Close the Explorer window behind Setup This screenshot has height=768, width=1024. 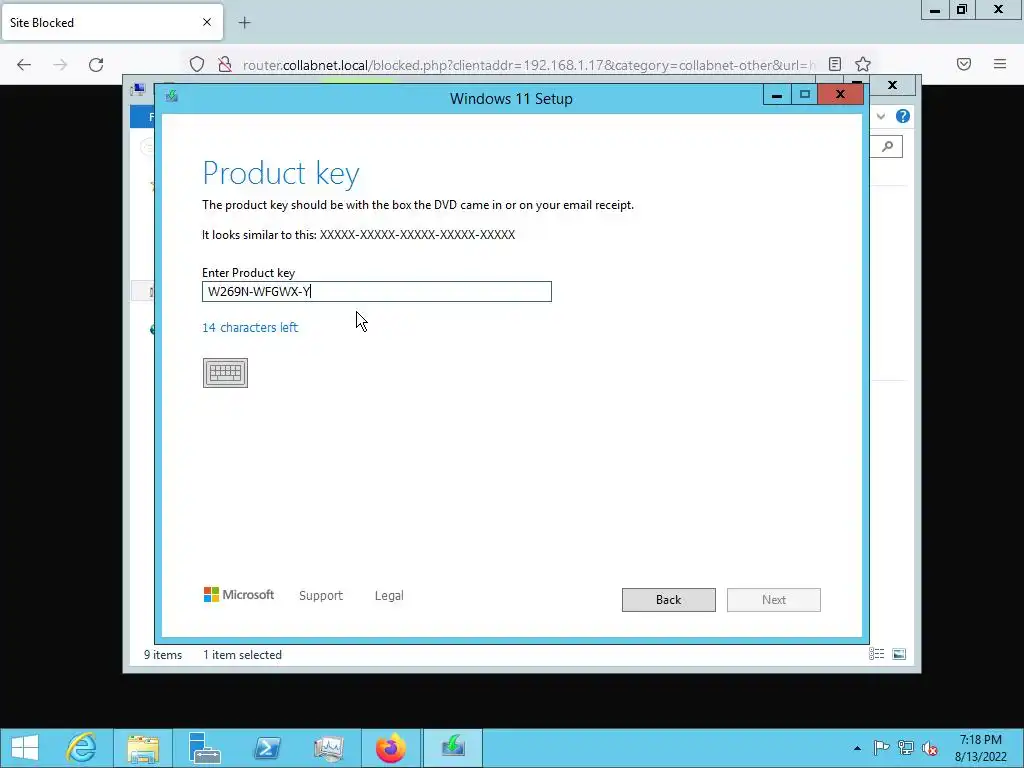coord(893,85)
